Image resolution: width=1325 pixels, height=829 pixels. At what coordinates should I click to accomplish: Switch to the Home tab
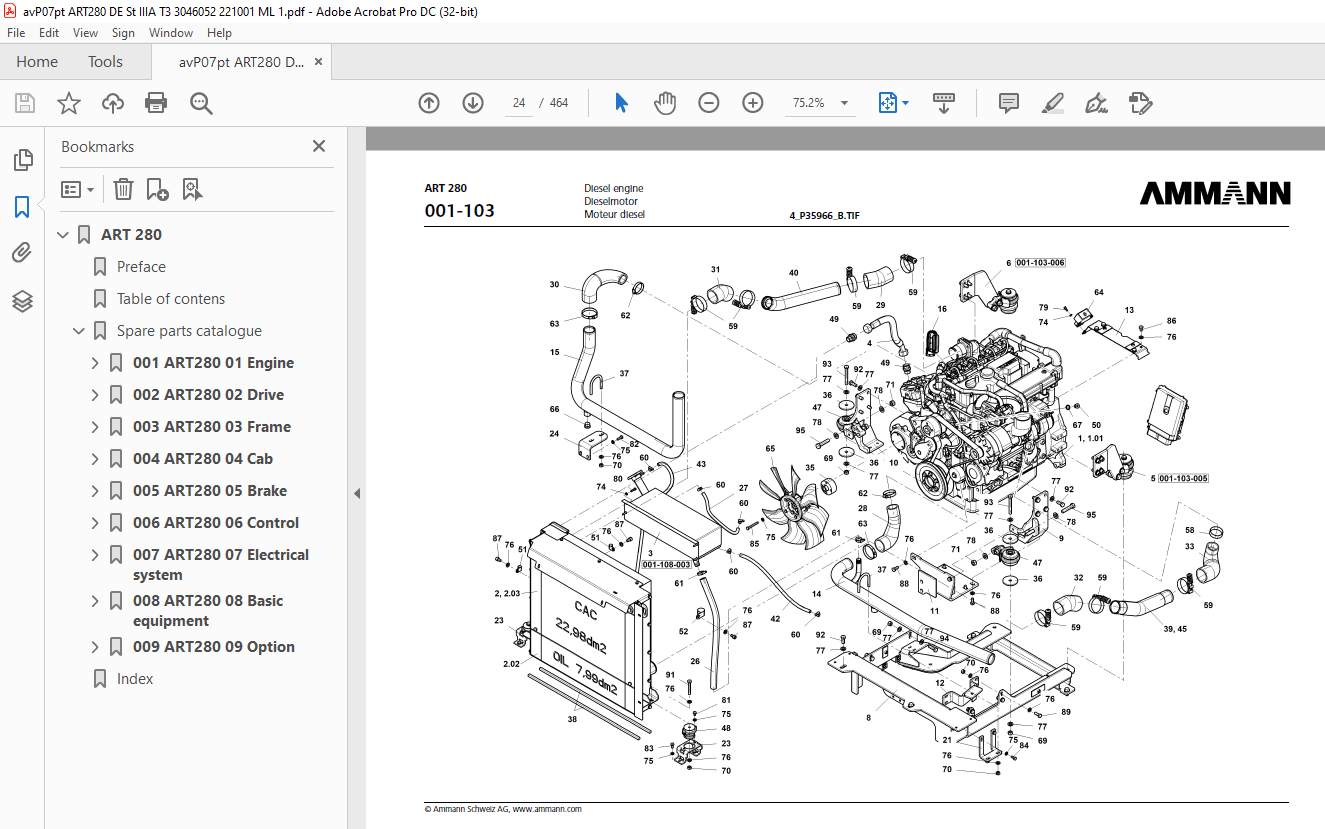click(37, 62)
